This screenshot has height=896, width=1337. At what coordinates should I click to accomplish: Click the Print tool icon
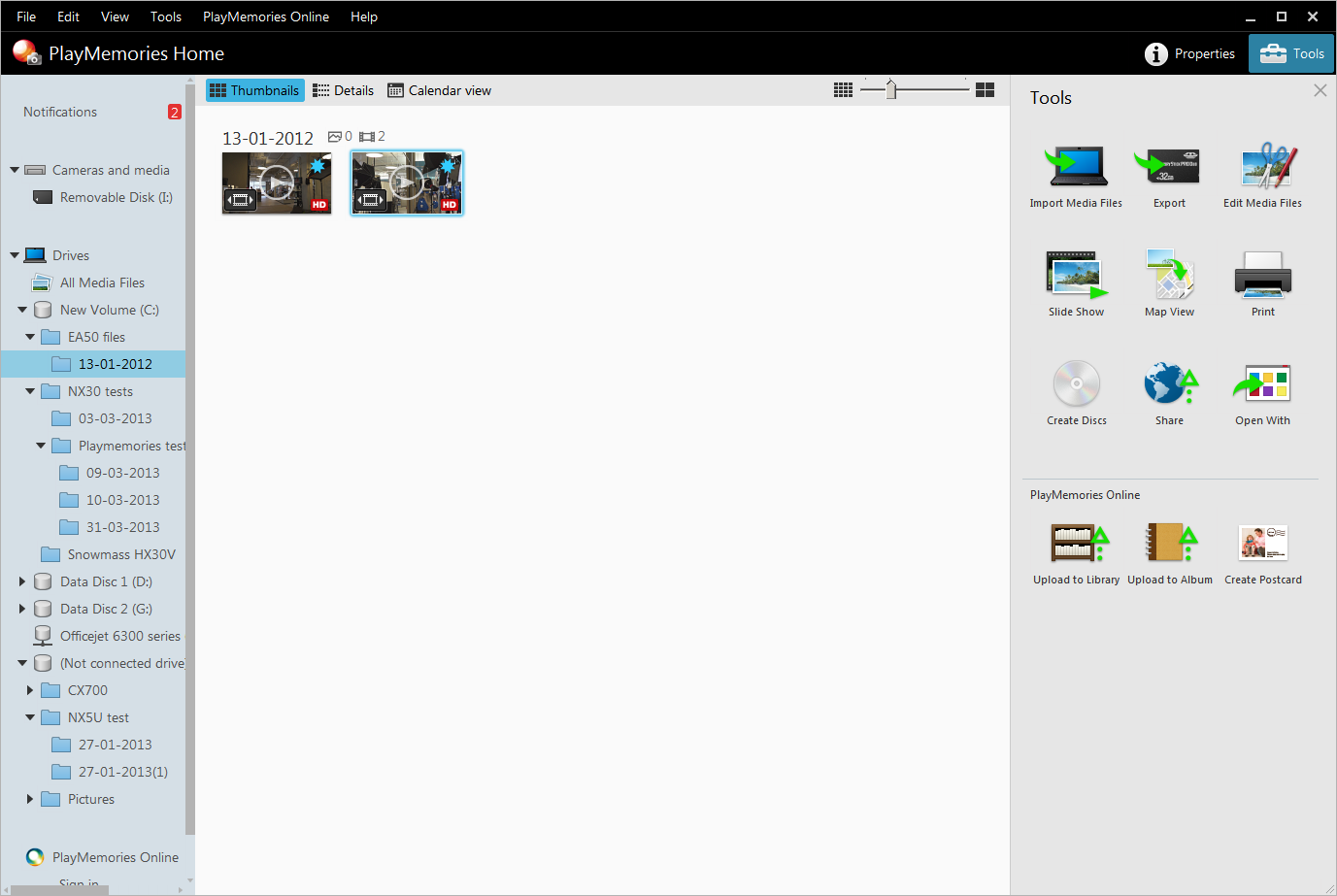pyautogui.click(x=1262, y=275)
